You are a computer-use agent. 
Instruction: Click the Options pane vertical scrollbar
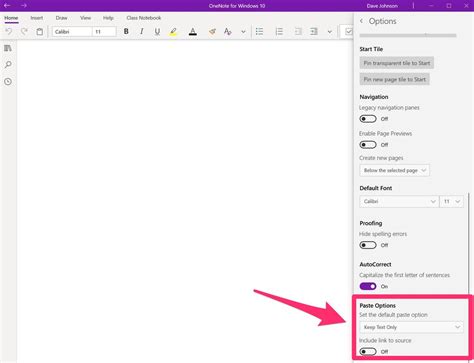click(468, 243)
